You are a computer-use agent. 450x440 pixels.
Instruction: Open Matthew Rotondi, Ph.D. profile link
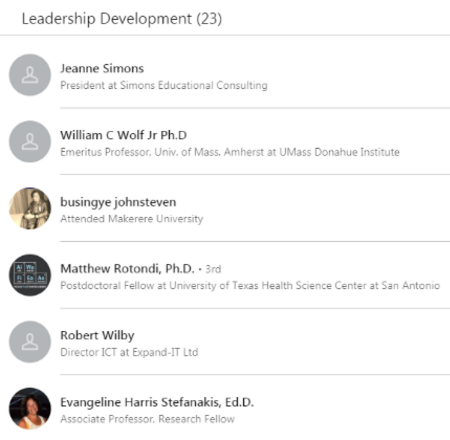click(x=127, y=269)
